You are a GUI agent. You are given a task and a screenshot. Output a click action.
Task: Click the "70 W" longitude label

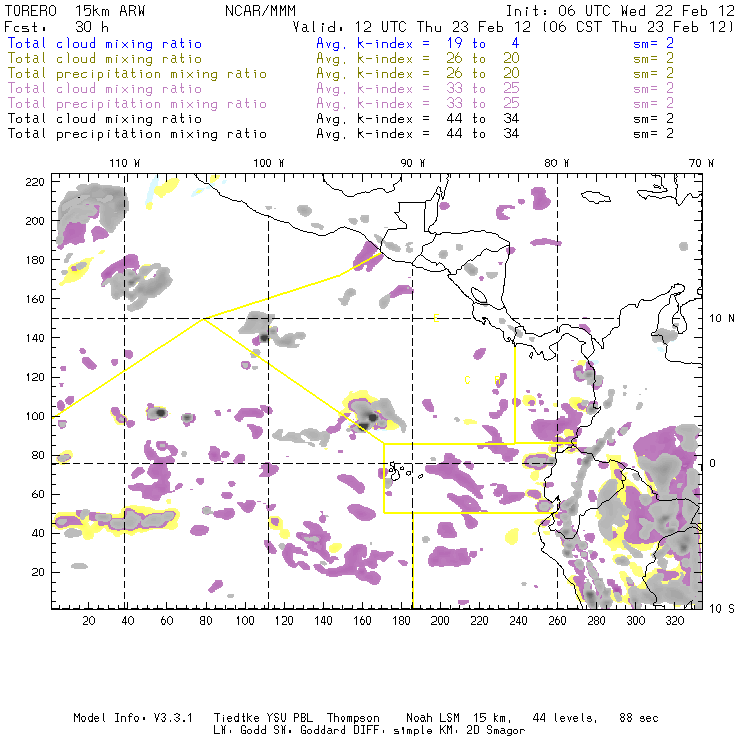pos(701,163)
